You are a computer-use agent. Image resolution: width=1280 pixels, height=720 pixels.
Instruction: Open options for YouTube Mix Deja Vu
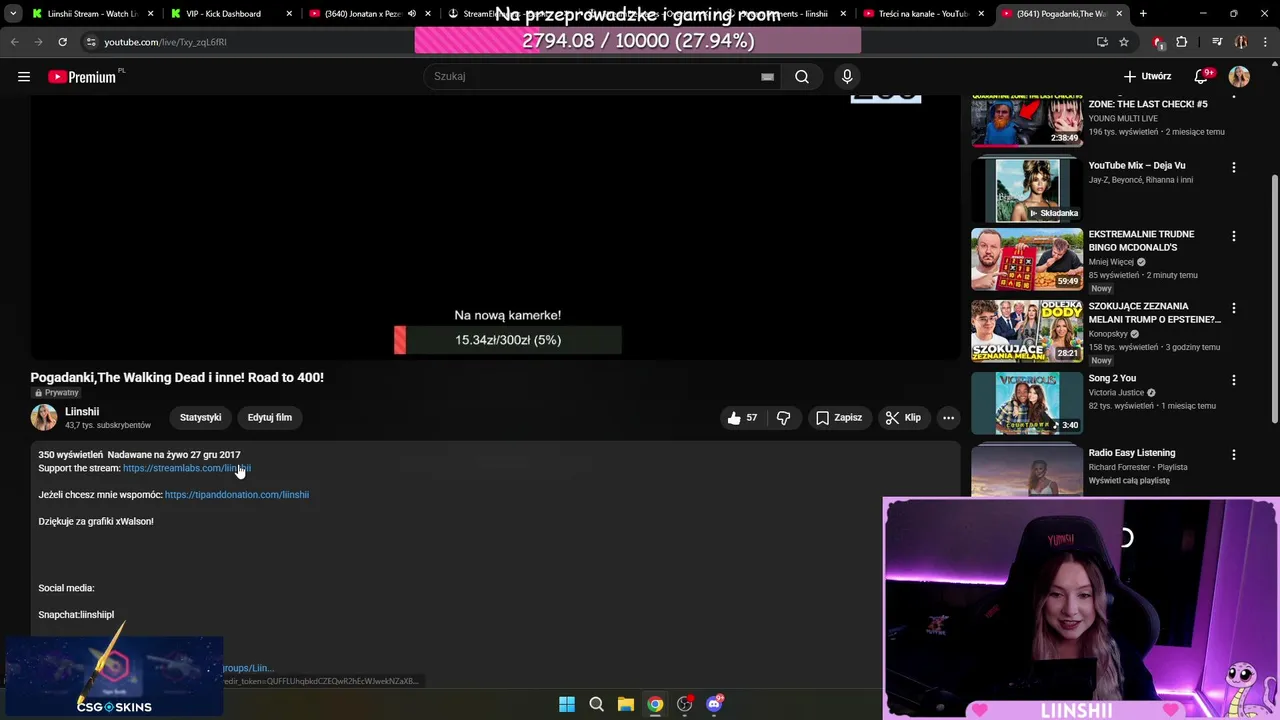click(x=1233, y=168)
